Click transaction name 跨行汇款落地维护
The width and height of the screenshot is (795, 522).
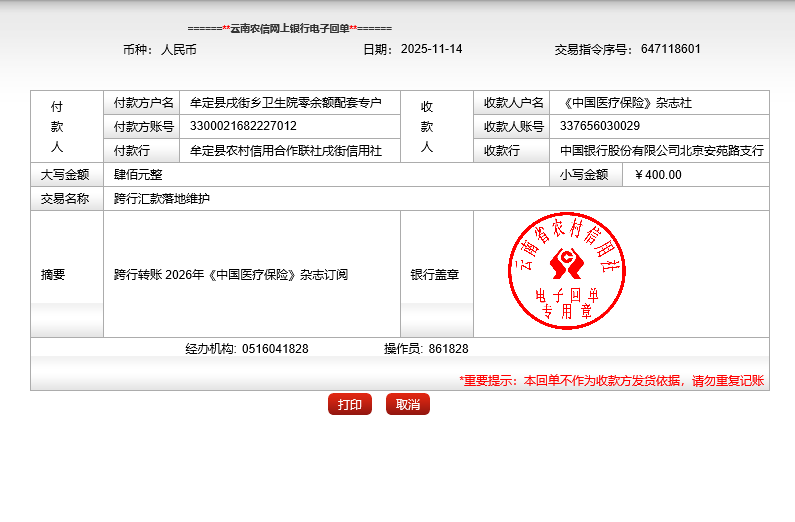[x=162, y=199]
